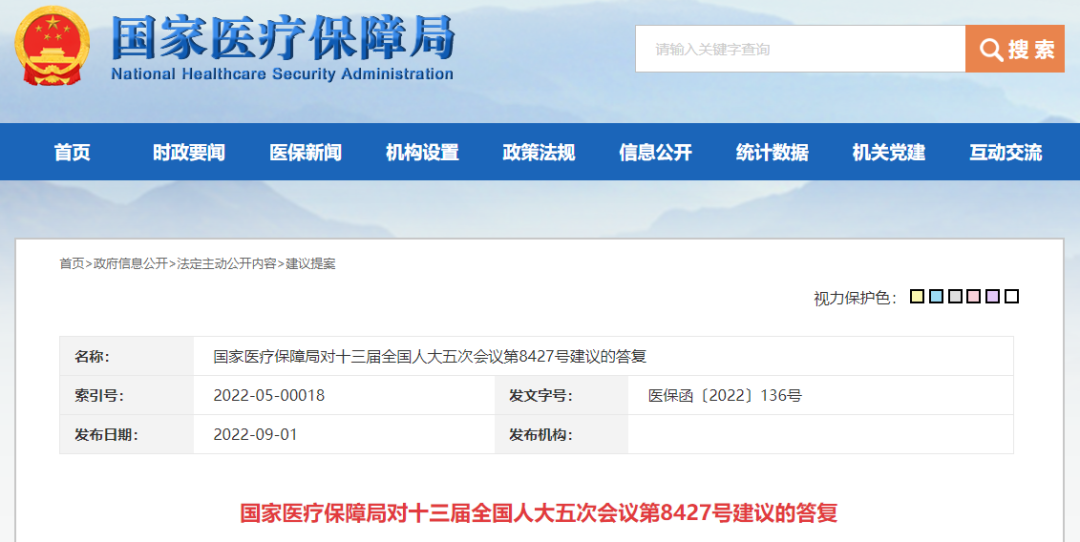Image resolution: width=1080 pixels, height=542 pixels.
Task: Select the gray eye-protection color
Action: [x=955, y=297]
